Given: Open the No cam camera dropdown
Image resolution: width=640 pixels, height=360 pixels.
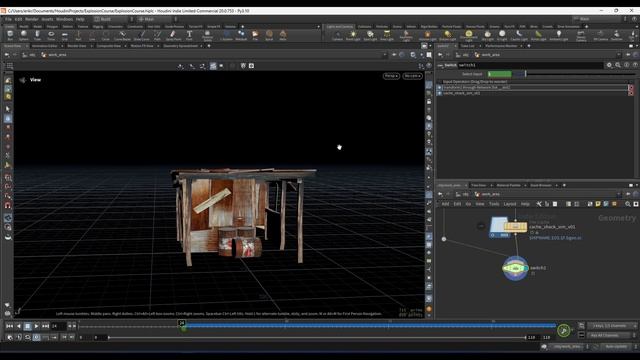Looking at the screenshot, I should click(412, 76).
